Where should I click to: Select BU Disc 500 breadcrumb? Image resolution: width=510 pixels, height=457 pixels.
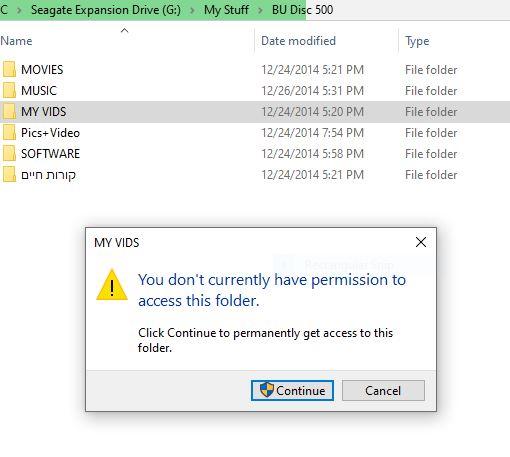pyautogui.click(x=302, y=10)
